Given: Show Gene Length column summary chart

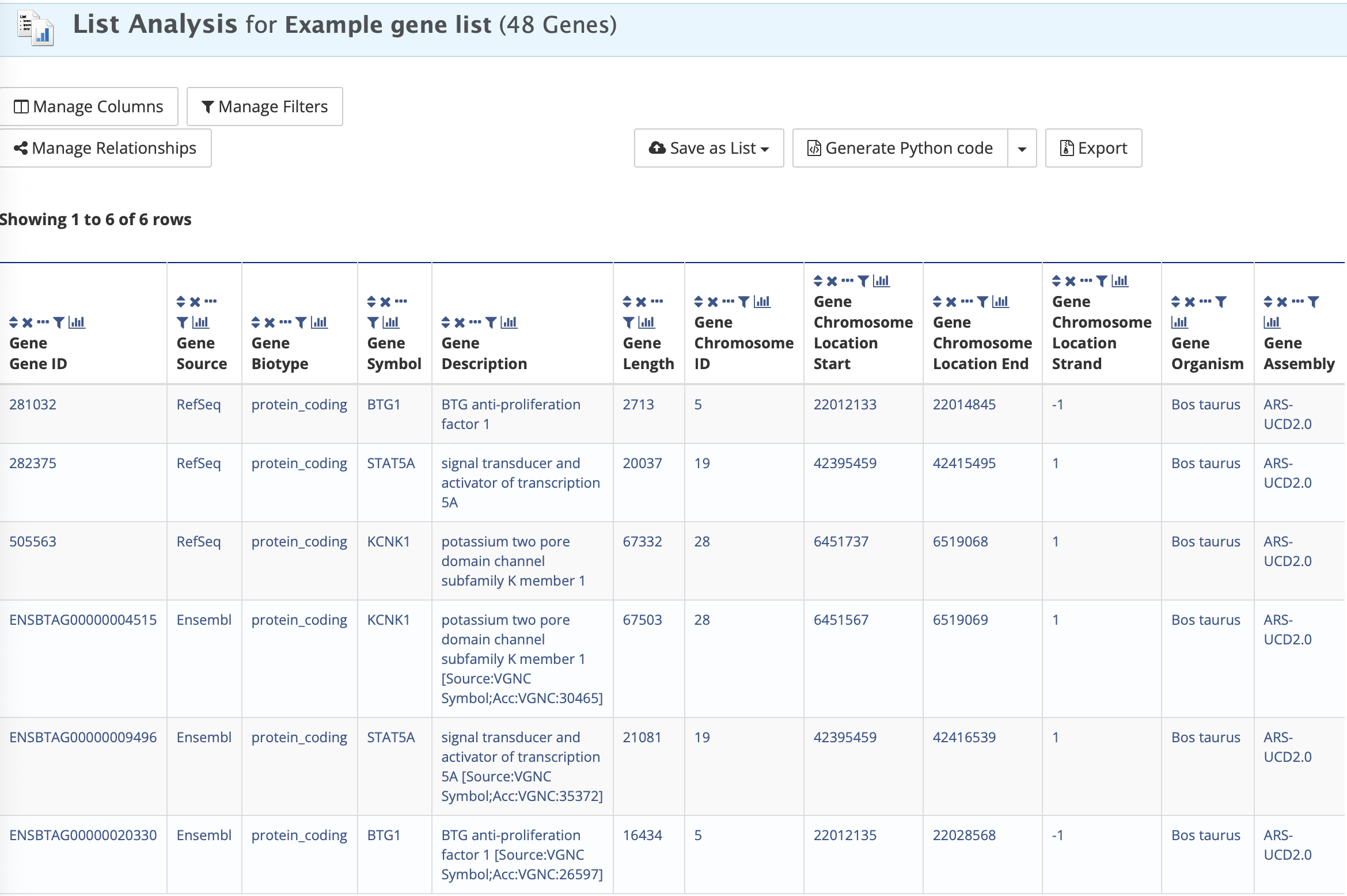Looking at the screenshot, I should 647,322.
